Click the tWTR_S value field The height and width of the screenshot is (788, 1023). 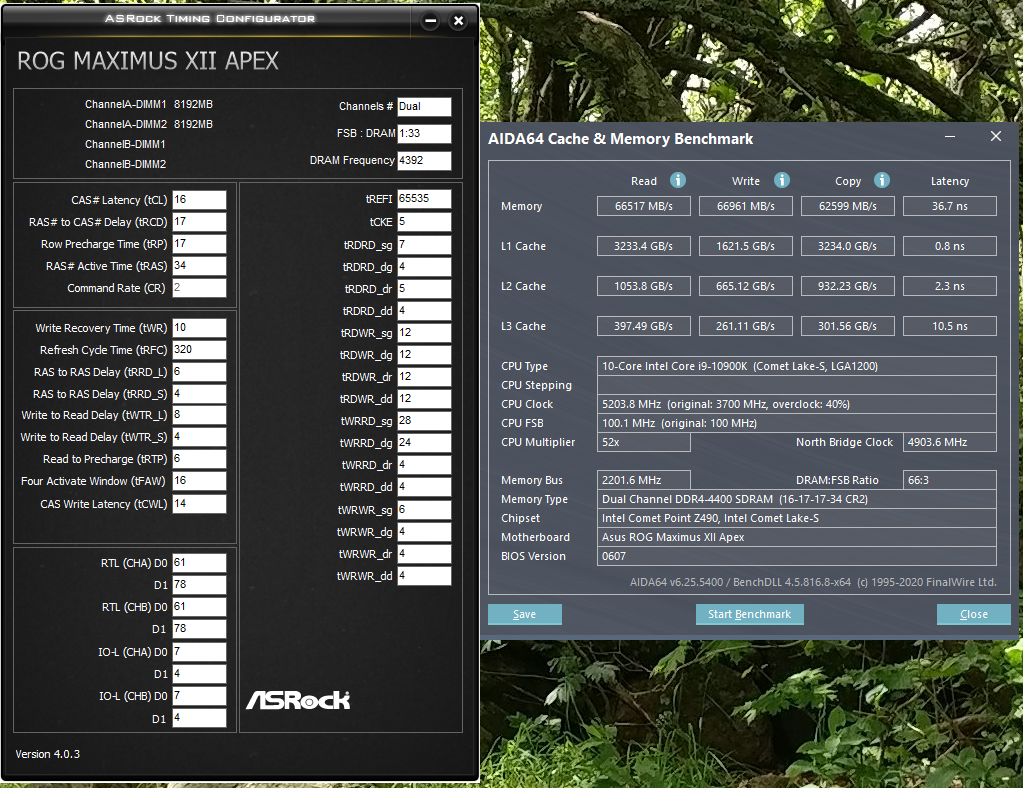[200, 436]
